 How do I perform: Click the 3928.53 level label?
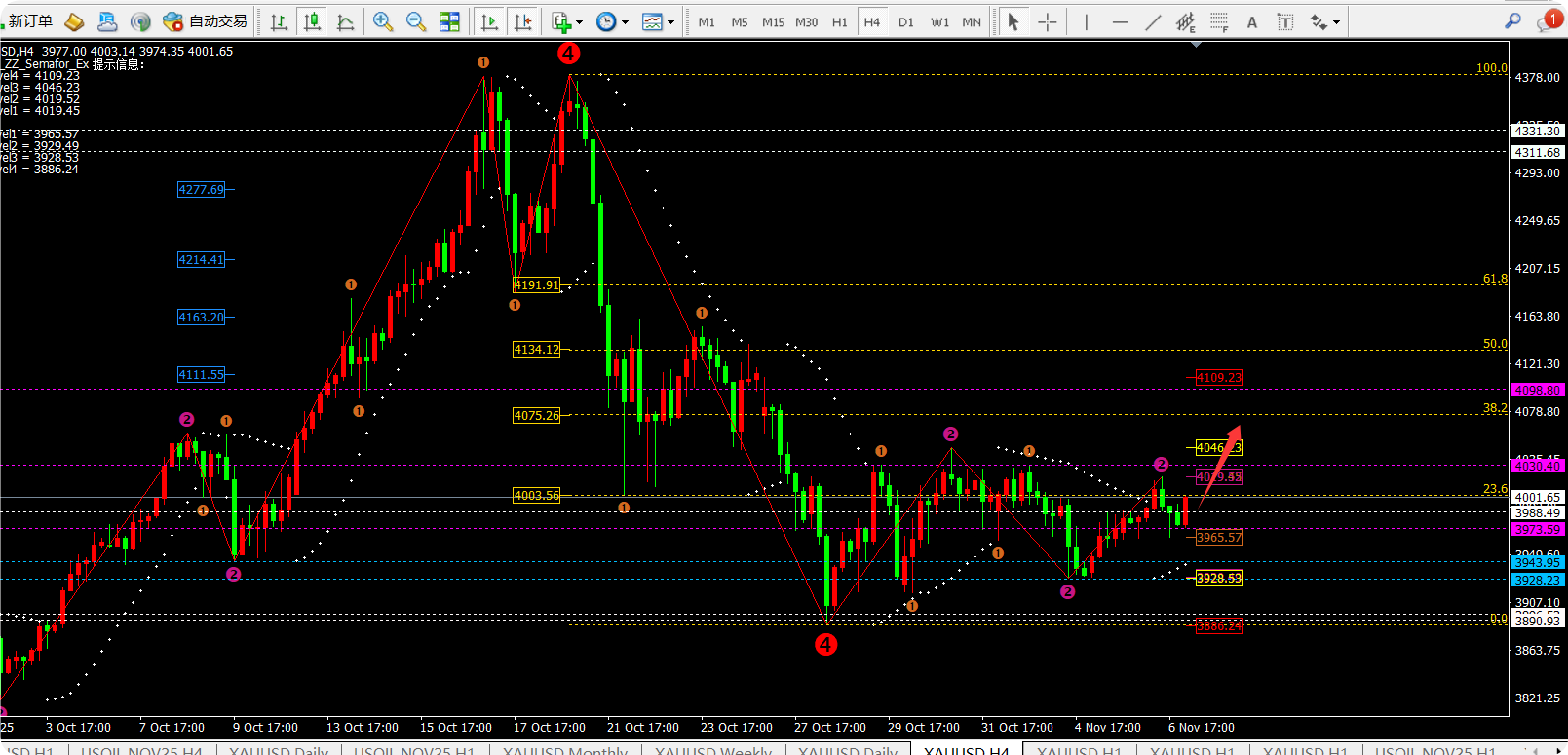(1219, 579)
